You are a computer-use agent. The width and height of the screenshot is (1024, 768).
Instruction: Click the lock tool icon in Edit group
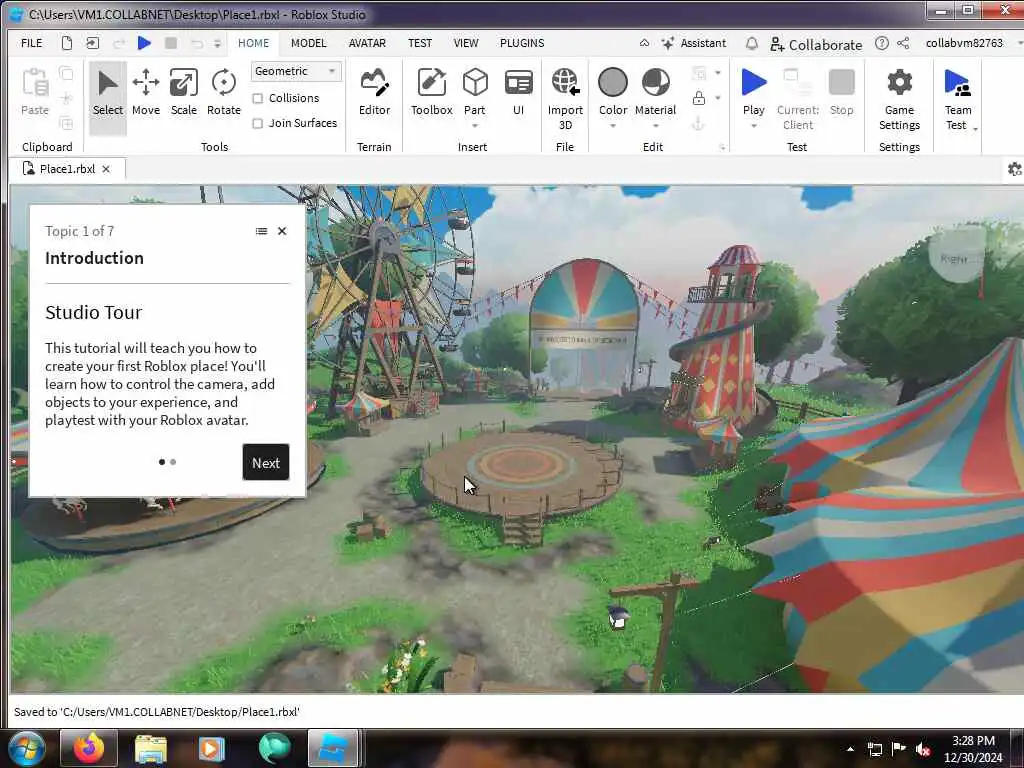699,98
